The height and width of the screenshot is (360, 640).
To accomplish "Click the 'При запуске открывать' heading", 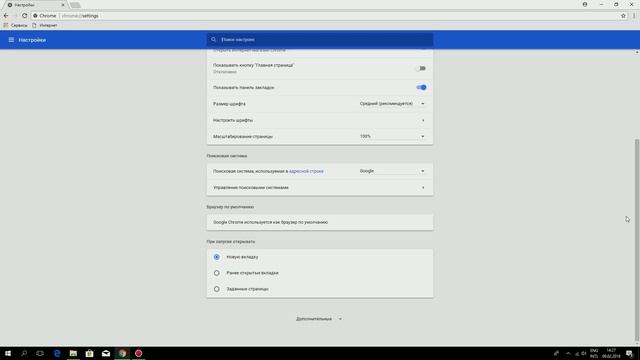I will click(231, 242).
